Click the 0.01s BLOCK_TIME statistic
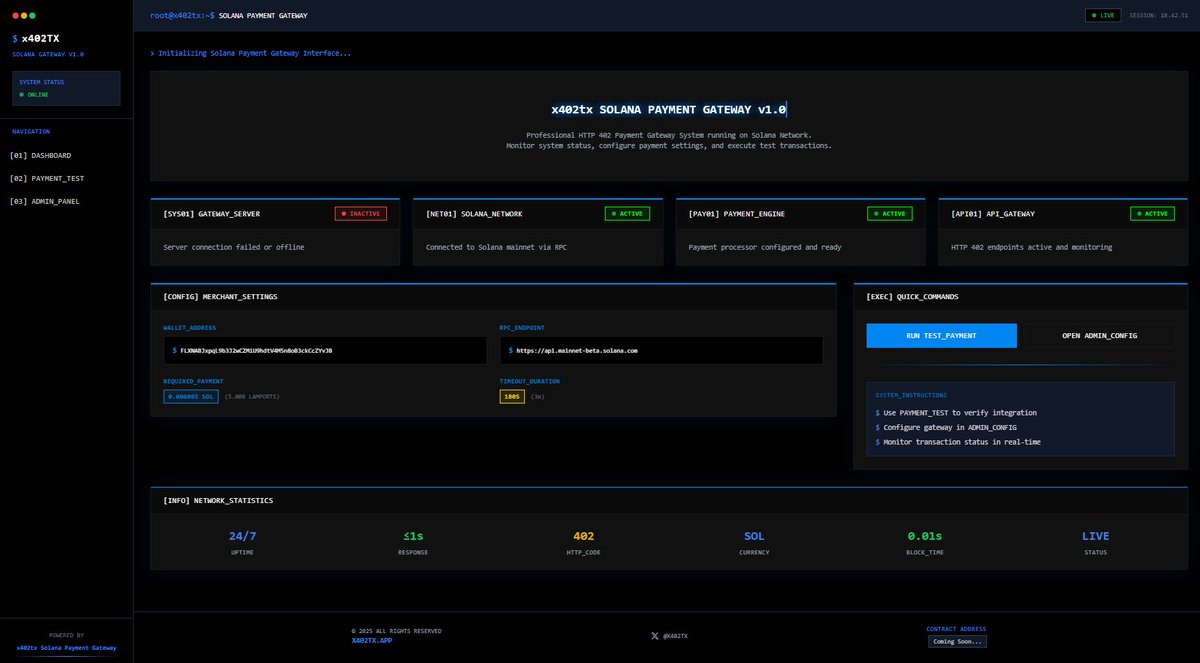The height and width of the screenshot is (663, 1200). (x=925, y=543)
